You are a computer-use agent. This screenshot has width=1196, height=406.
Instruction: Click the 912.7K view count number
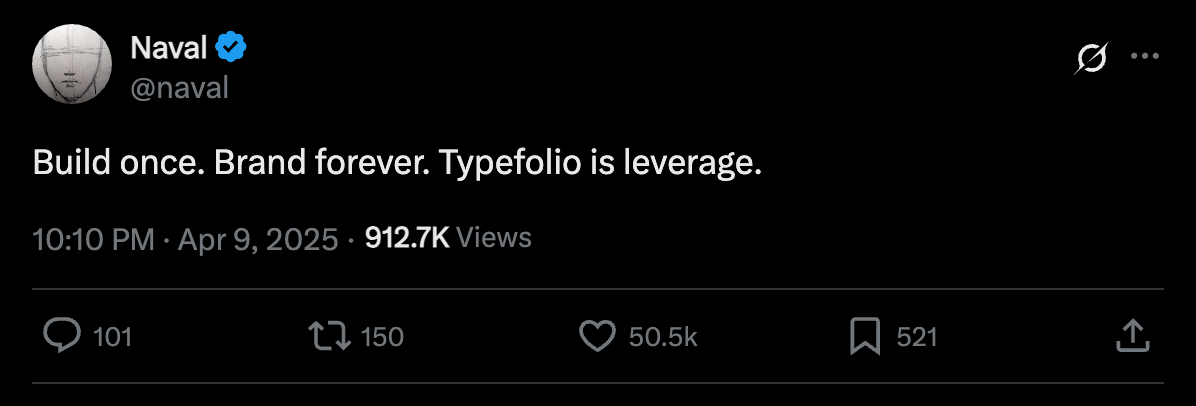(407, 239)
